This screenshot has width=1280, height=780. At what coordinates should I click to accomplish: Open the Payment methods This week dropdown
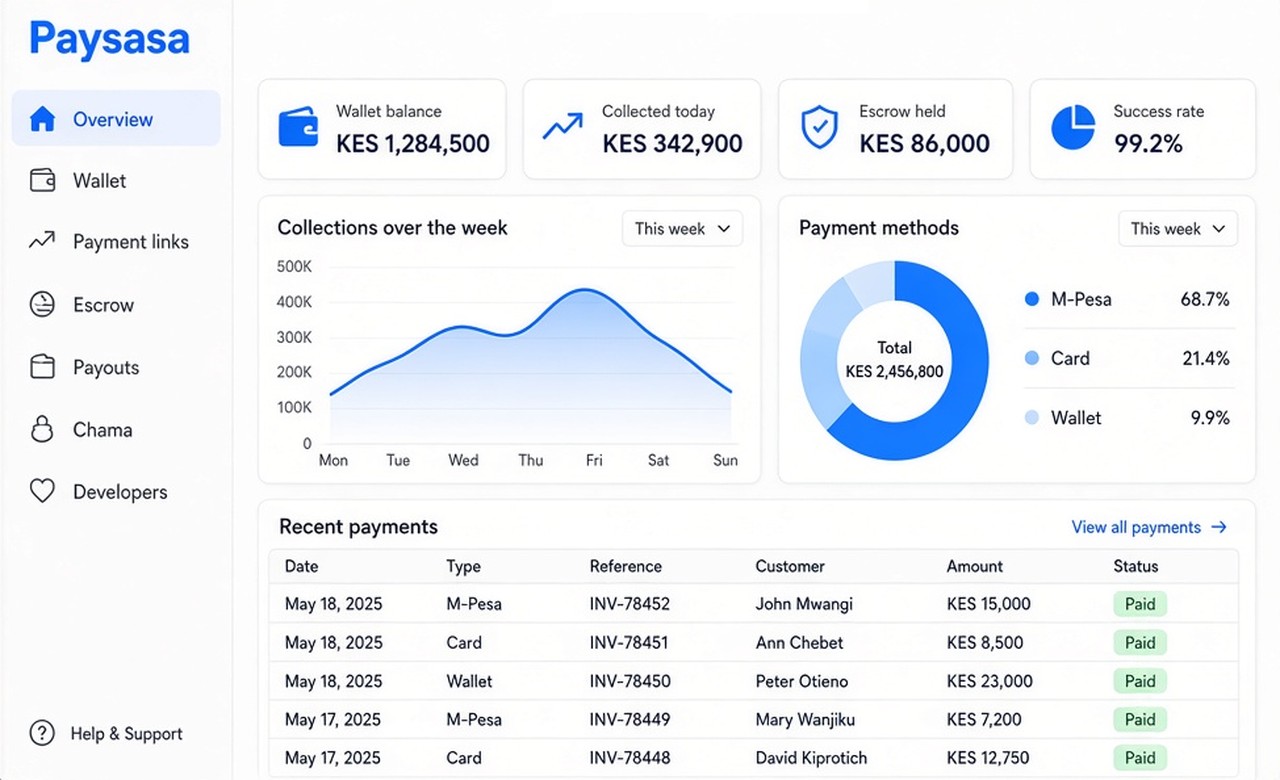click(x=1177, y=228)
